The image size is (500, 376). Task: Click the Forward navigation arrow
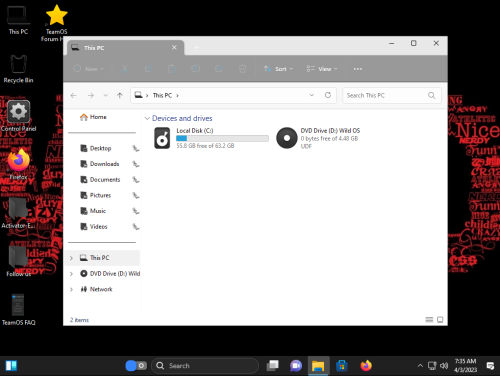91,96
